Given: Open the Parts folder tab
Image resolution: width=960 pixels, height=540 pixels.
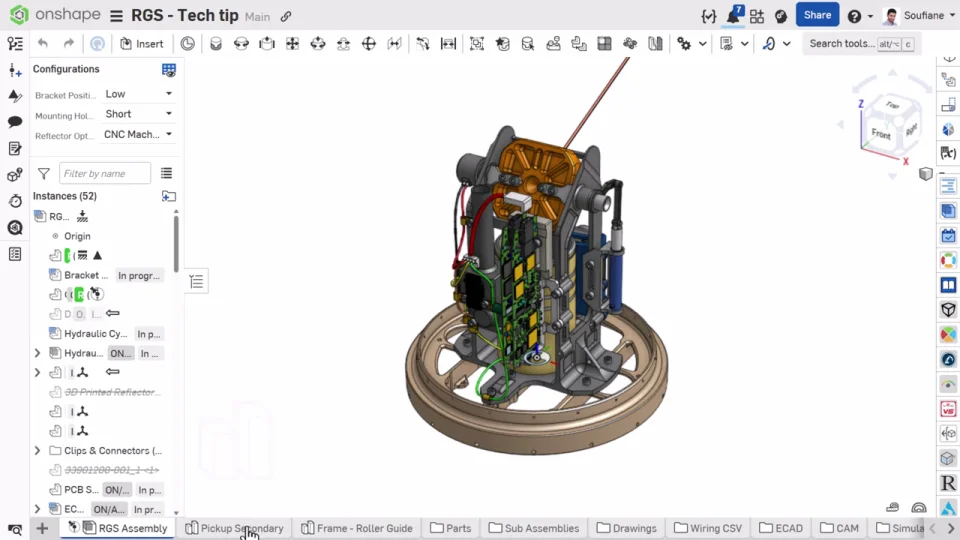Looking at the screenshot, I should 451,528.
